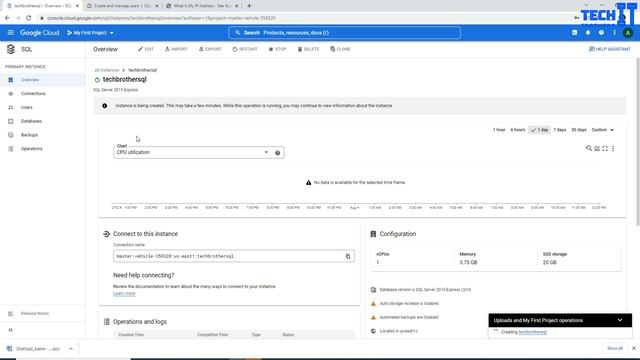Image resolution: width=640 pixels, height=360 pixels.
Task: Copy the connection name
Action: 348,256
